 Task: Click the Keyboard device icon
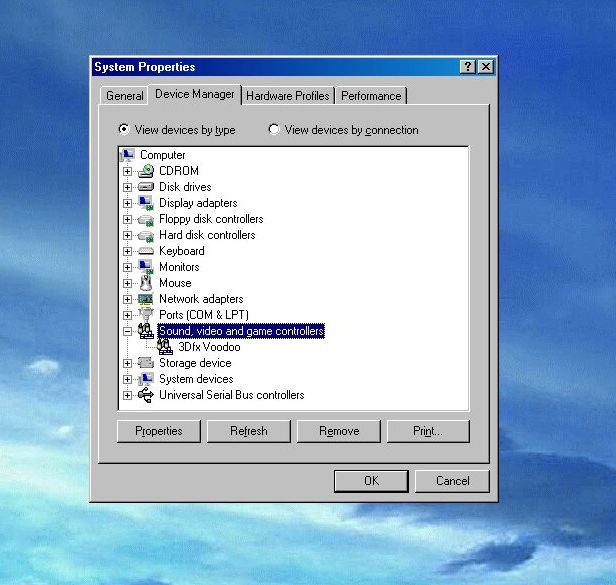point(146,251)
